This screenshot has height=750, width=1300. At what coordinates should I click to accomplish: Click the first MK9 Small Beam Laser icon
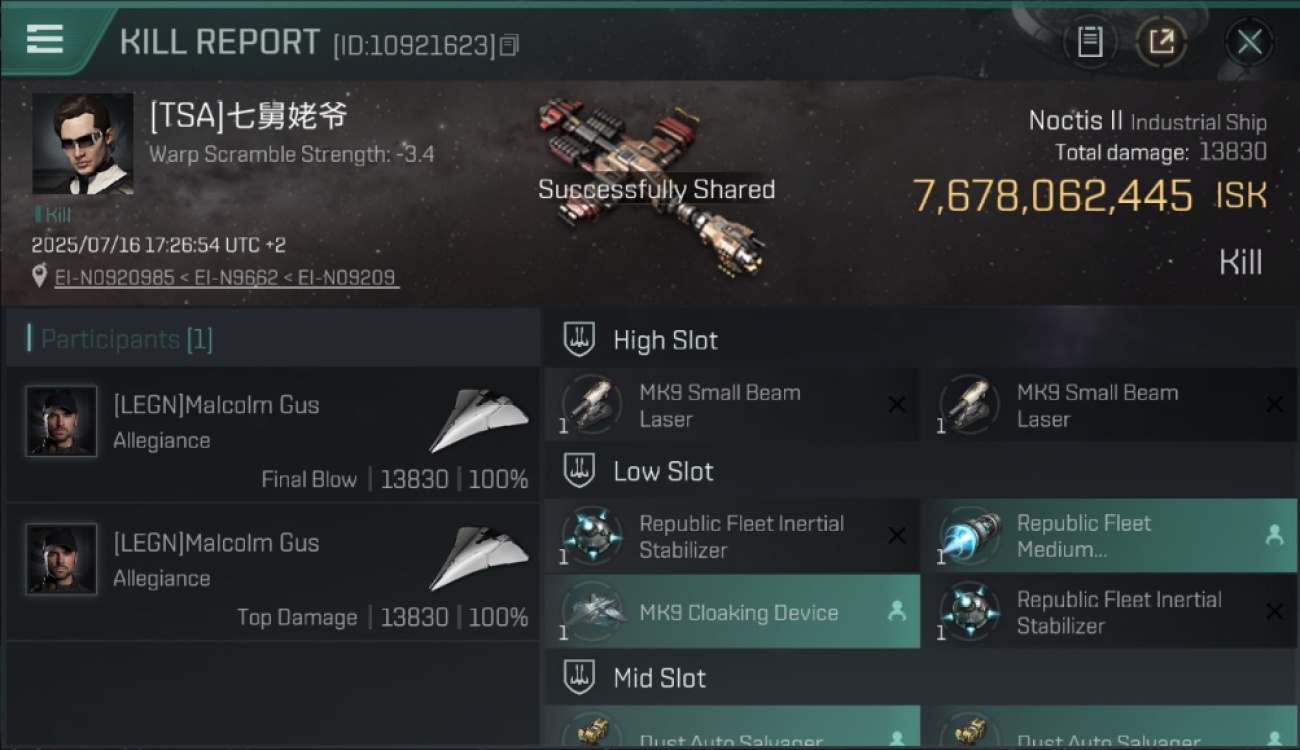coord(592,404)
